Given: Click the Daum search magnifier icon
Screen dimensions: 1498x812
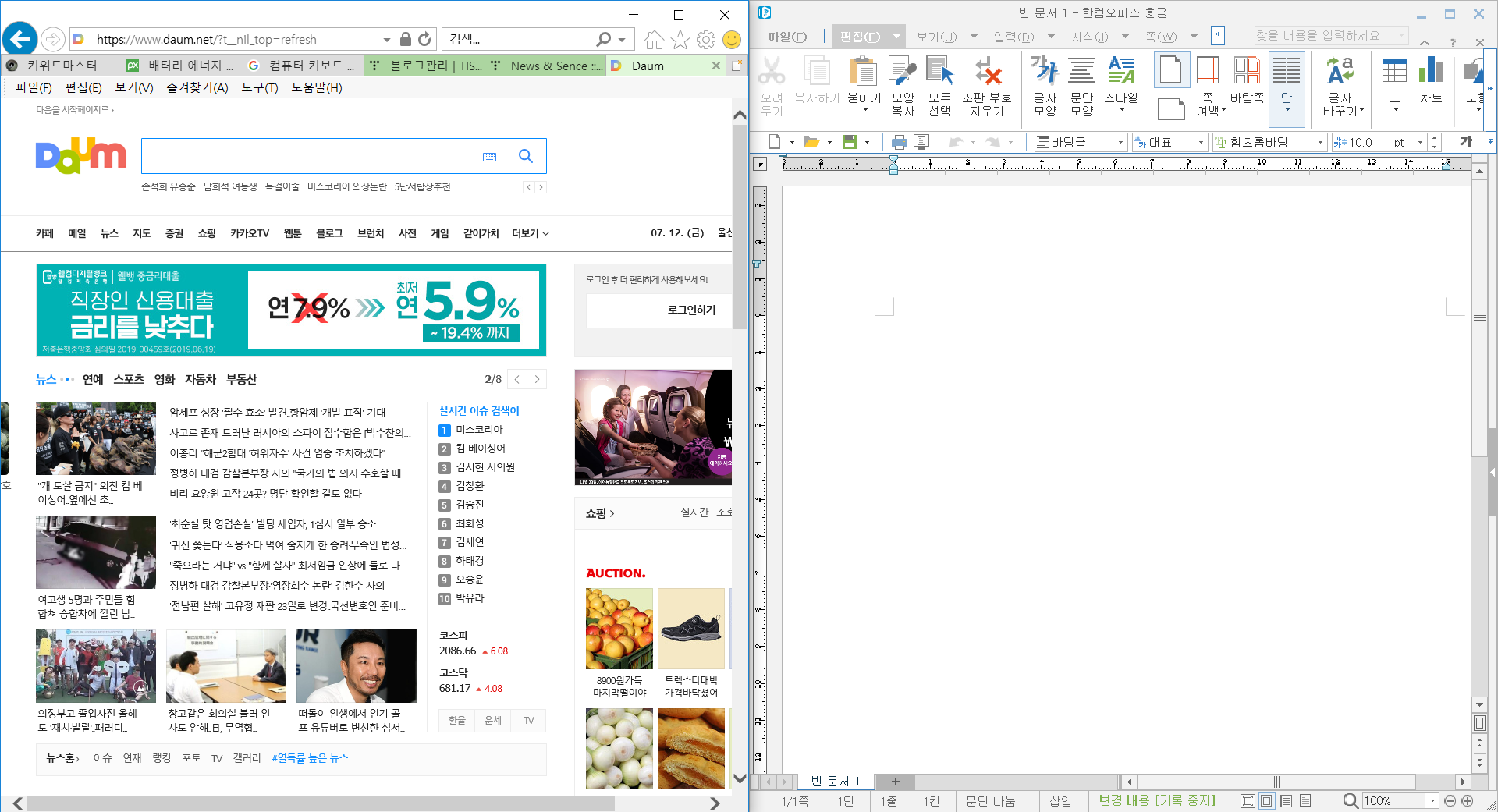Looking at the screenshot, I should coord(526,156).
